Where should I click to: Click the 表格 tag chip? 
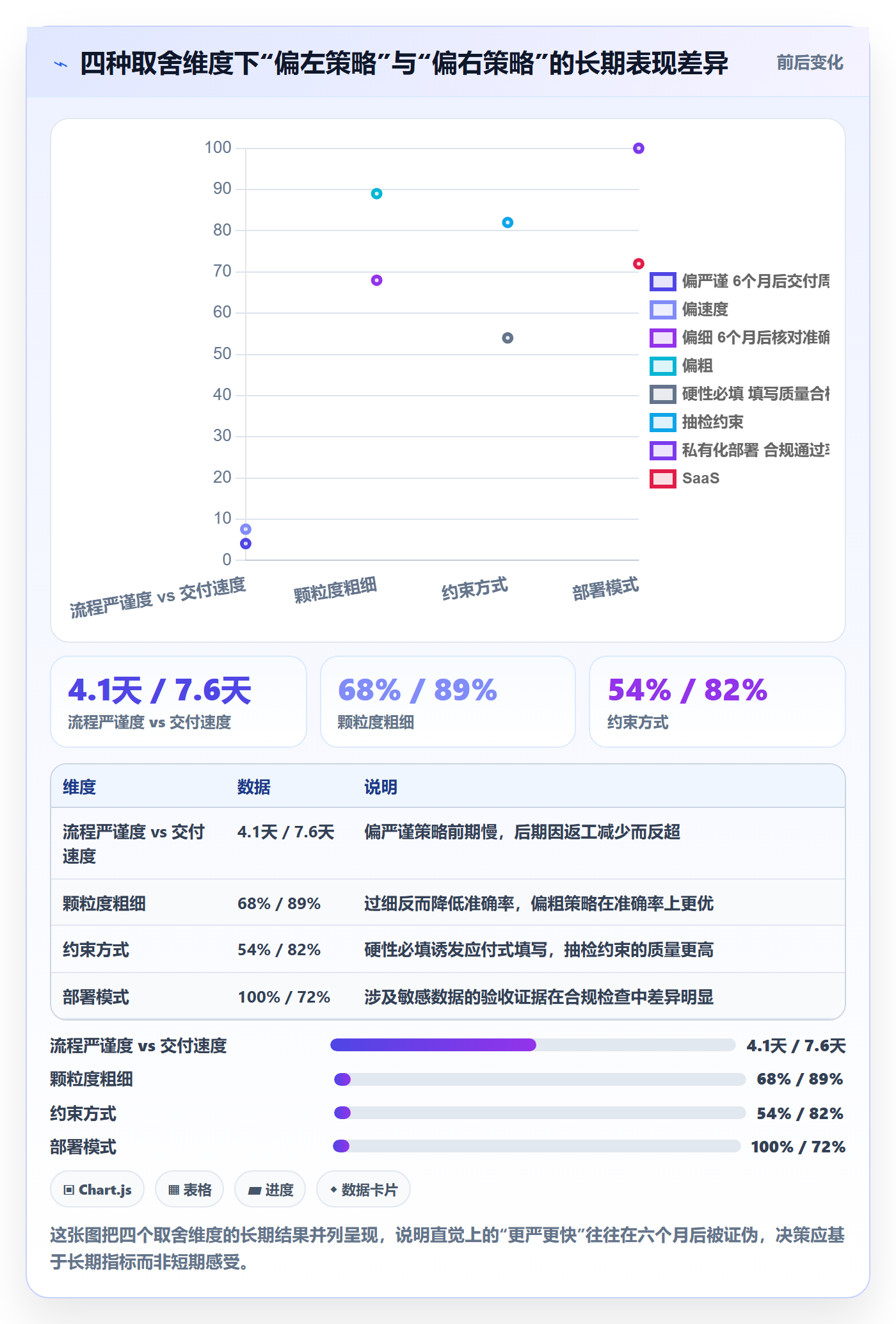[189, 1190]
